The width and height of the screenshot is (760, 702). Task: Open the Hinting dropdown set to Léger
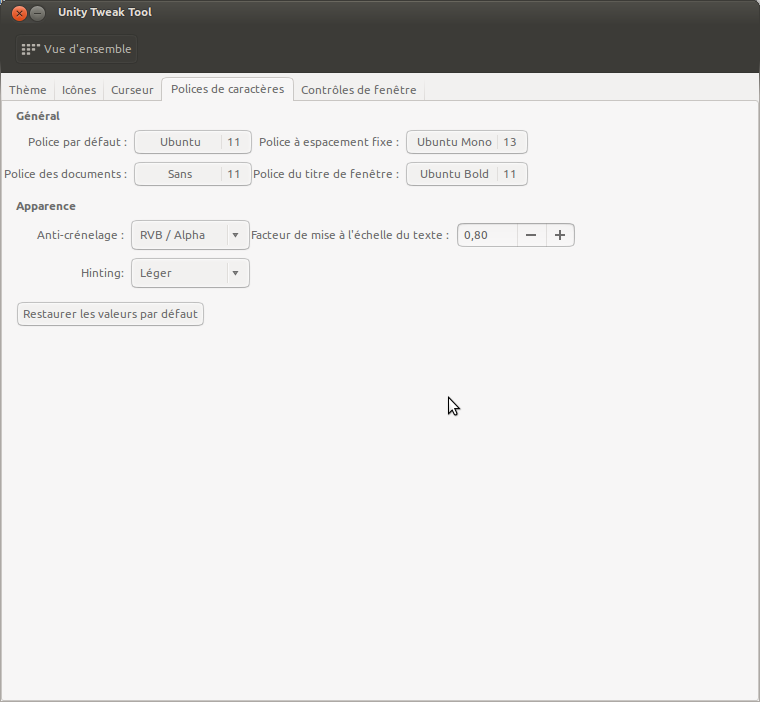click(x=190, y=273)
